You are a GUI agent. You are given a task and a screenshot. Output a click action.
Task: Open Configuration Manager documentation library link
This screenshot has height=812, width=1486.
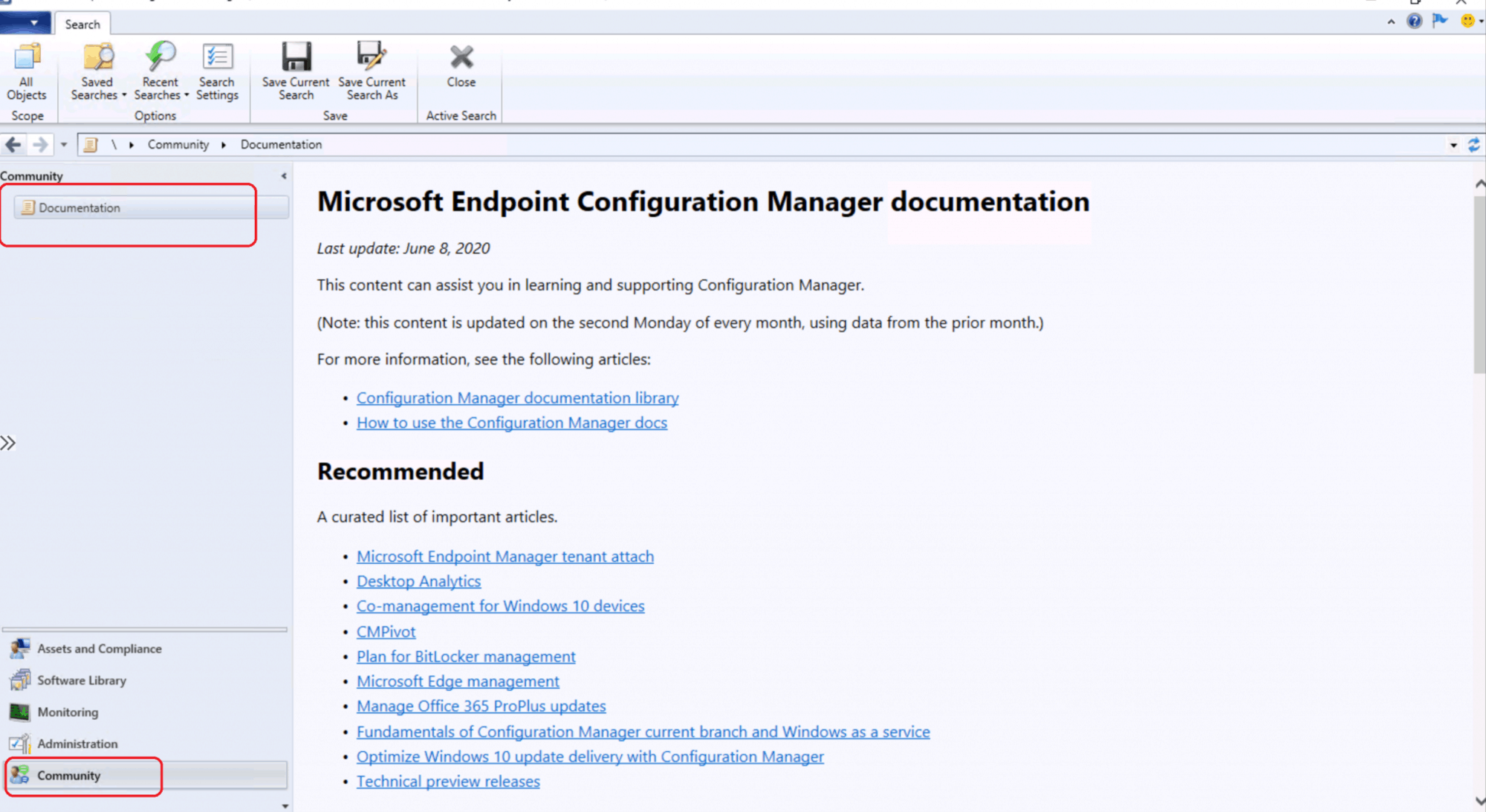coord(518,397)
